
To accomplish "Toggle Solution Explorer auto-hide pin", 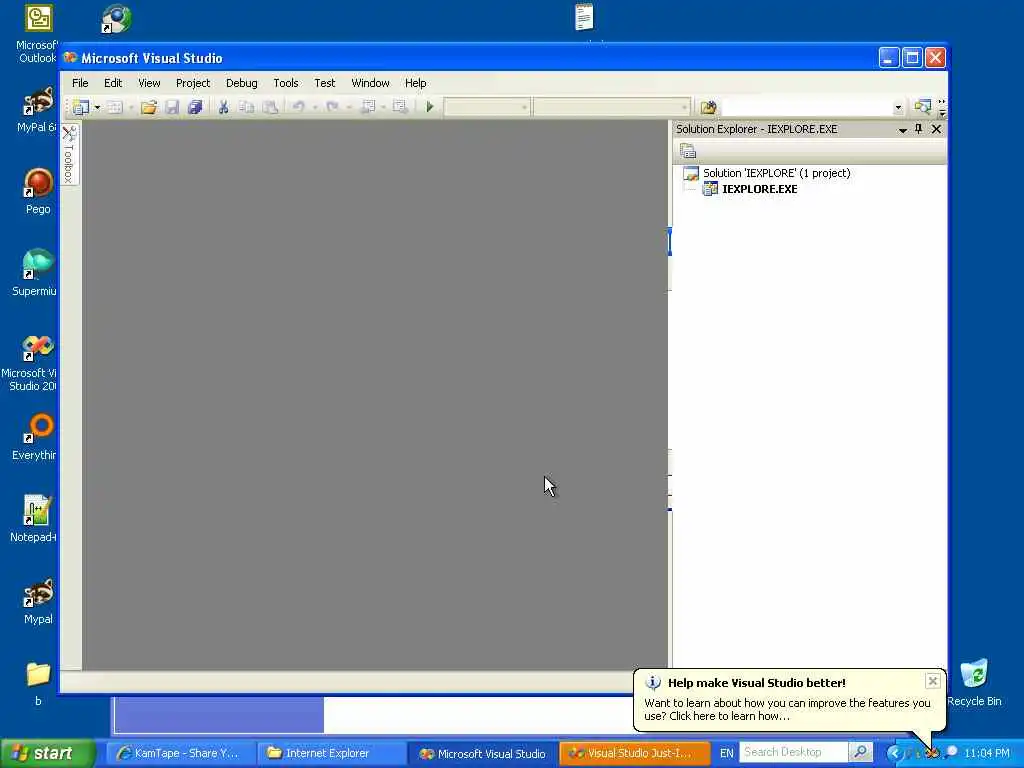I will (x=919, y=129).
